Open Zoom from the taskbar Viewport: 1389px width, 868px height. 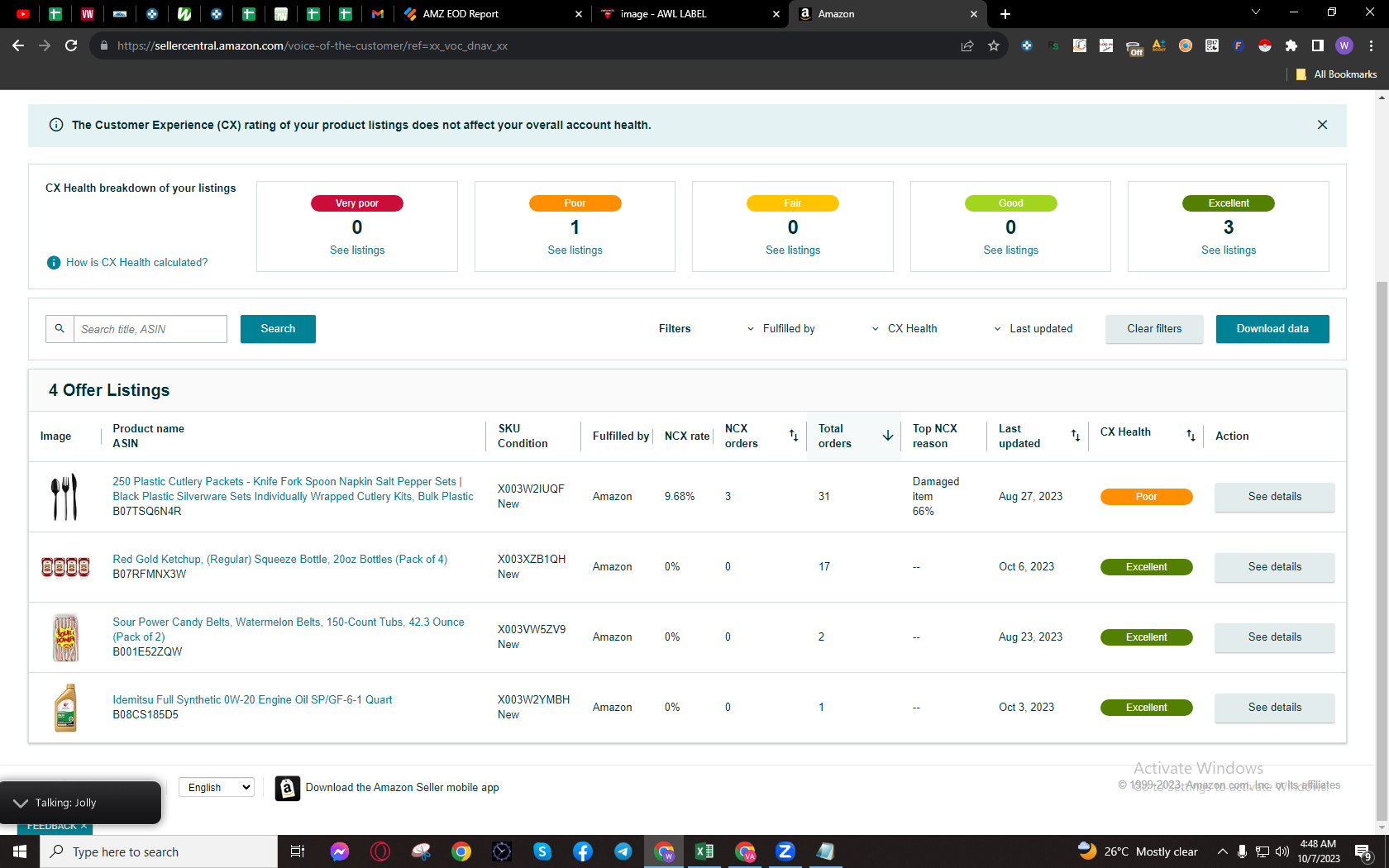tap(785, 851)
